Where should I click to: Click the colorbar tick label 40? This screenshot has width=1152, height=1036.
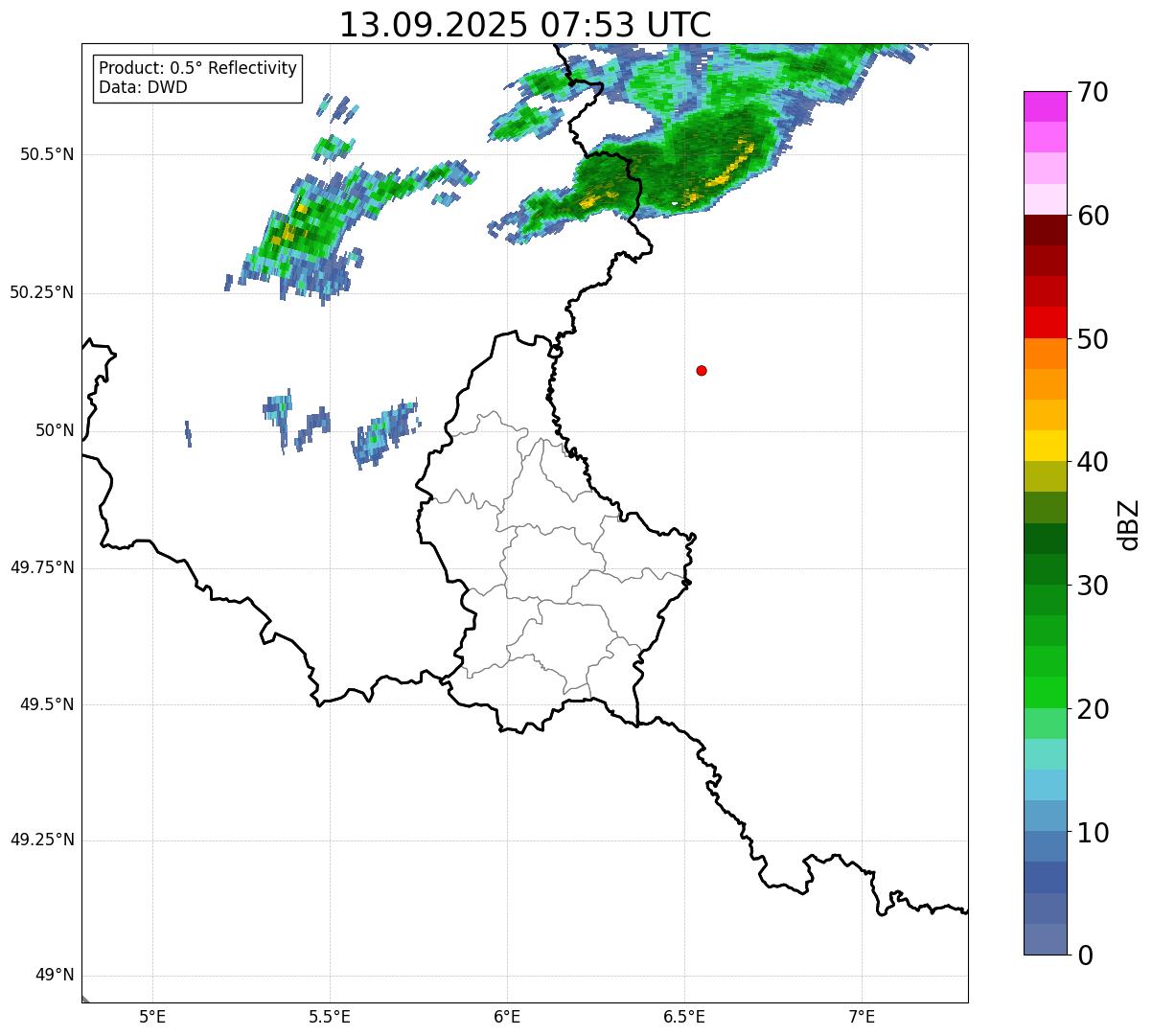[1093, 462]
